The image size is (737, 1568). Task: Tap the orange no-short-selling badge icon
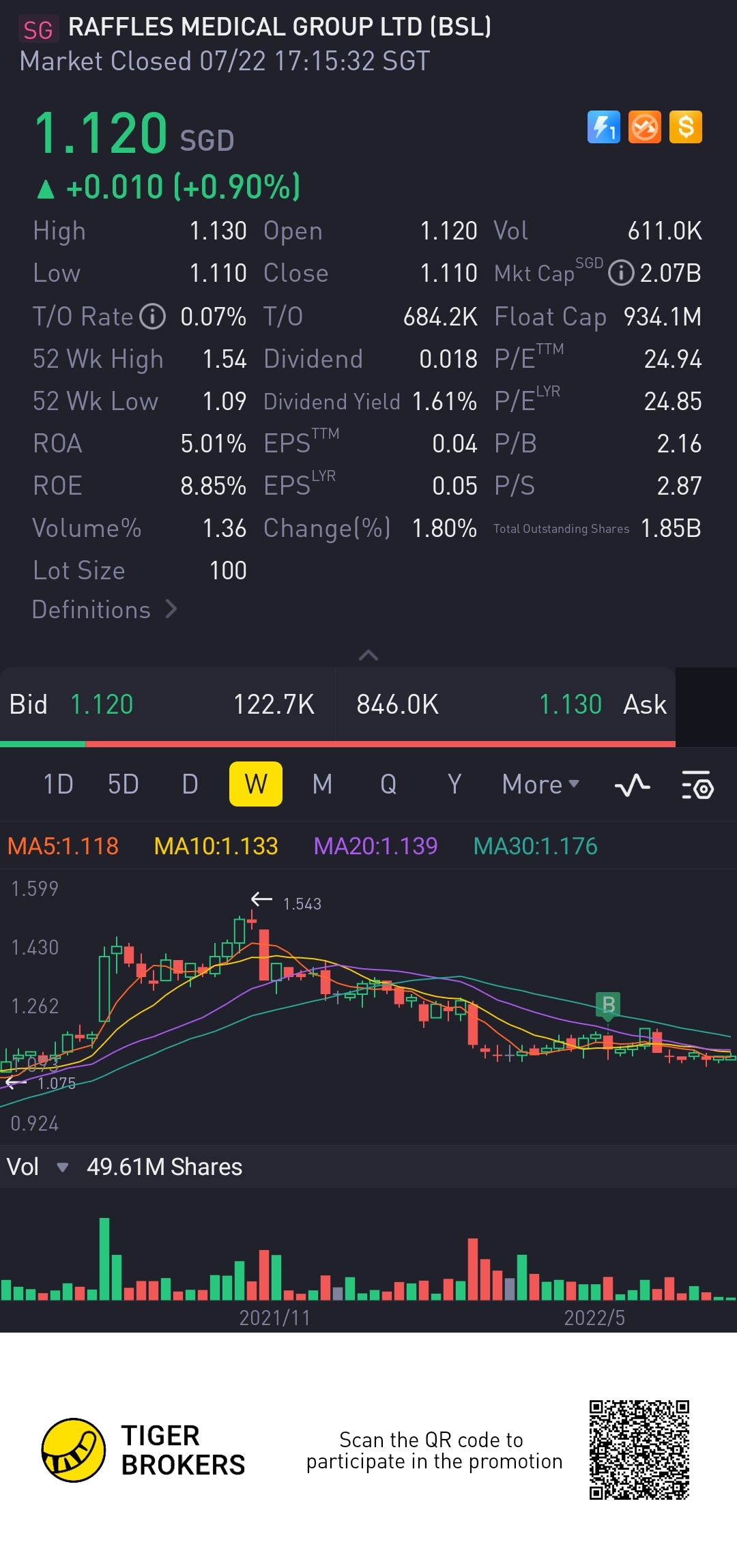pyautogui.click(x=645, y=127)
